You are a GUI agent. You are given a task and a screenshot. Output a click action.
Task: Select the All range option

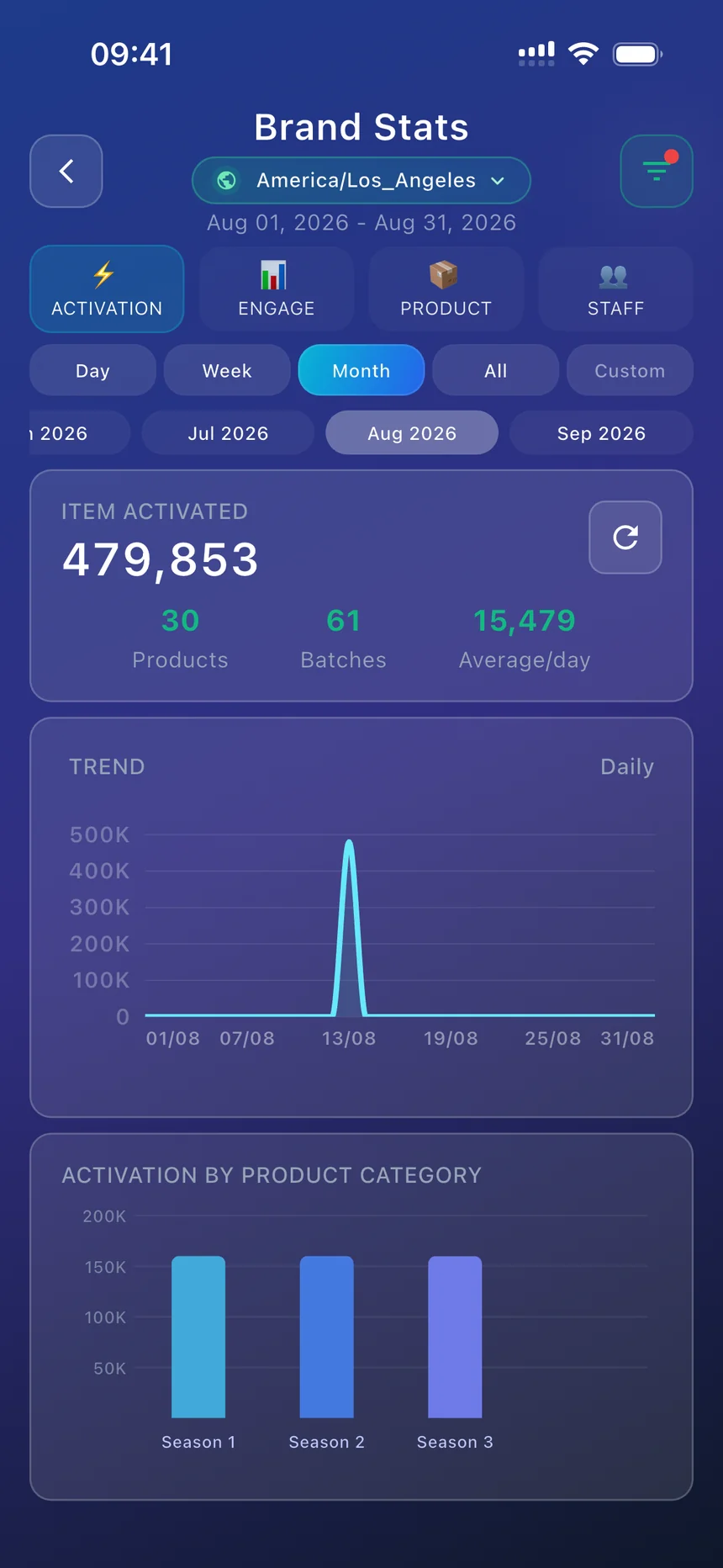496,370
